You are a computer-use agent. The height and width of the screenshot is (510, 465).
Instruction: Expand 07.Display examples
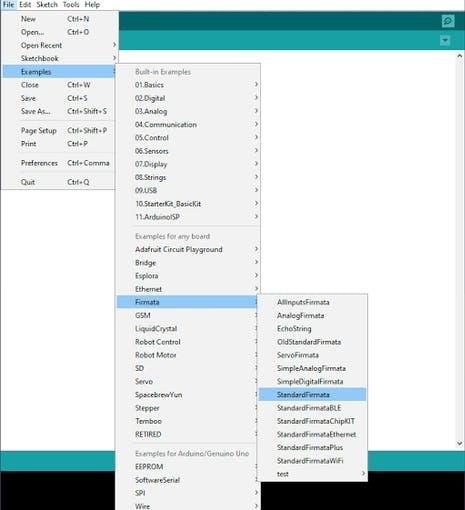pos(188,164)
